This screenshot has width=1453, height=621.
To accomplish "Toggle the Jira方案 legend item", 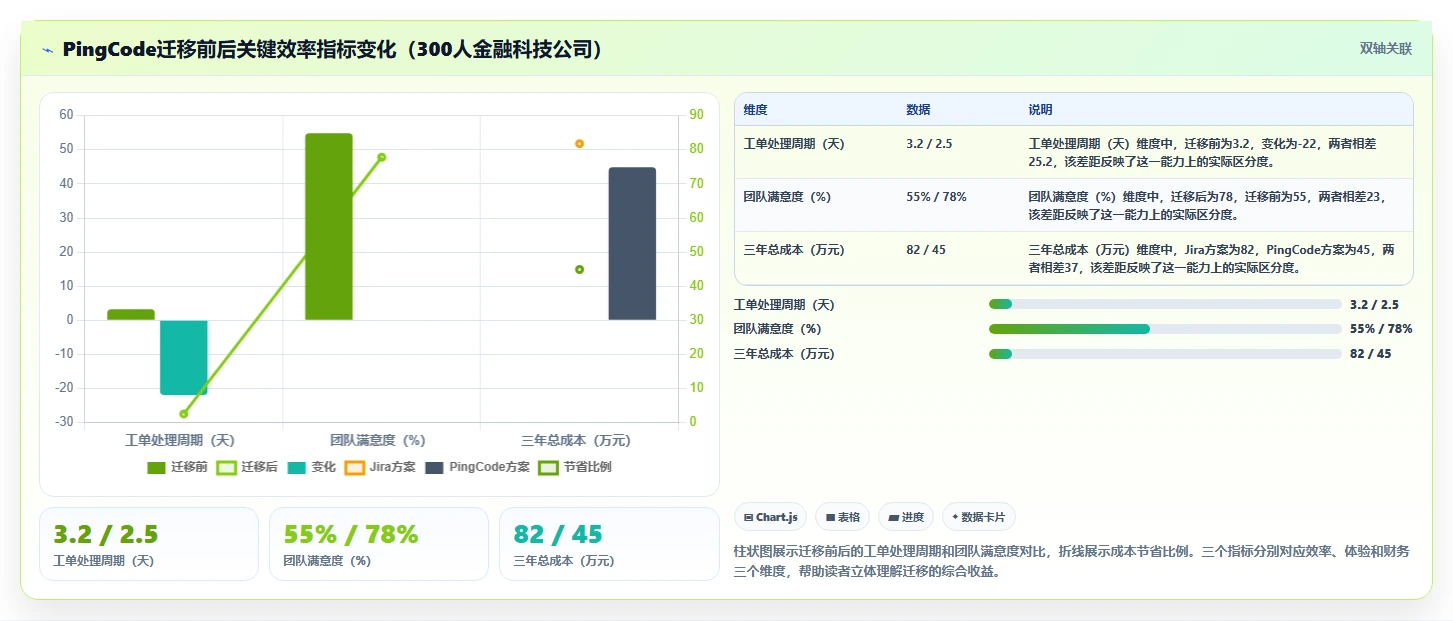I will click(380, 467).
